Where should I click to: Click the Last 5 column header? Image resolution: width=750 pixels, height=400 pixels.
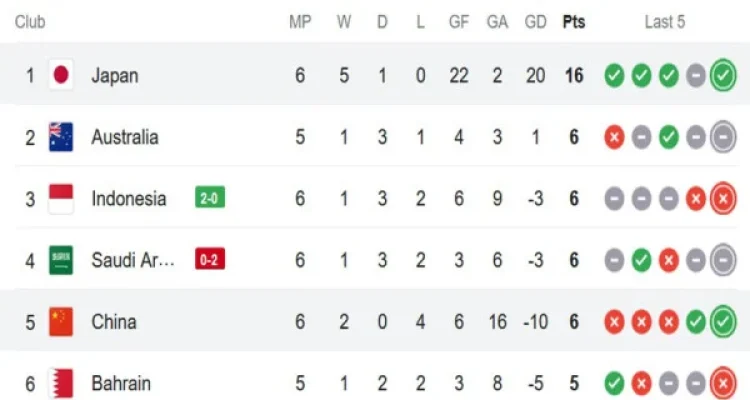pyautogui.click(x=664, y=22)
